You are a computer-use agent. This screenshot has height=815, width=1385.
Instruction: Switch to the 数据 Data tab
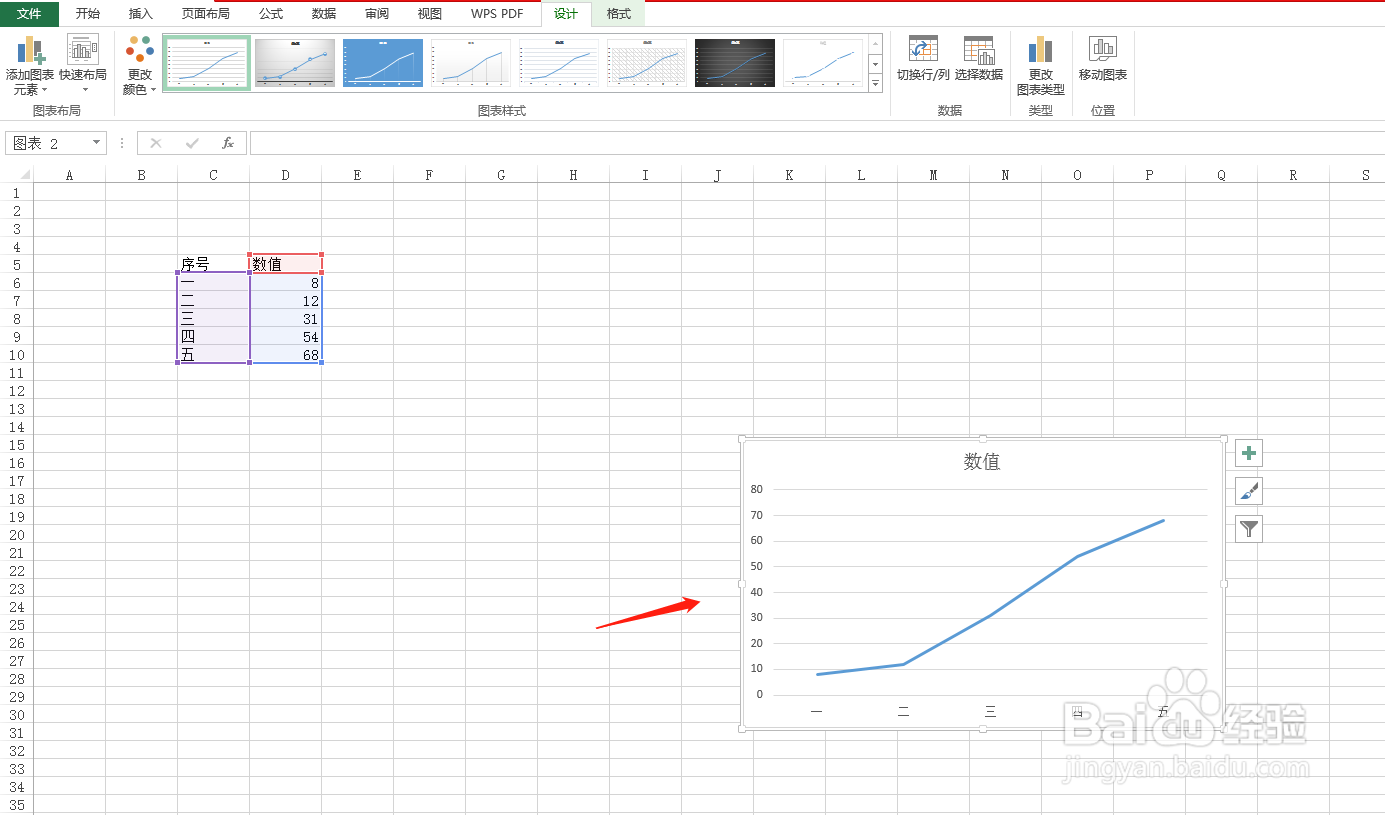(324, 14)
